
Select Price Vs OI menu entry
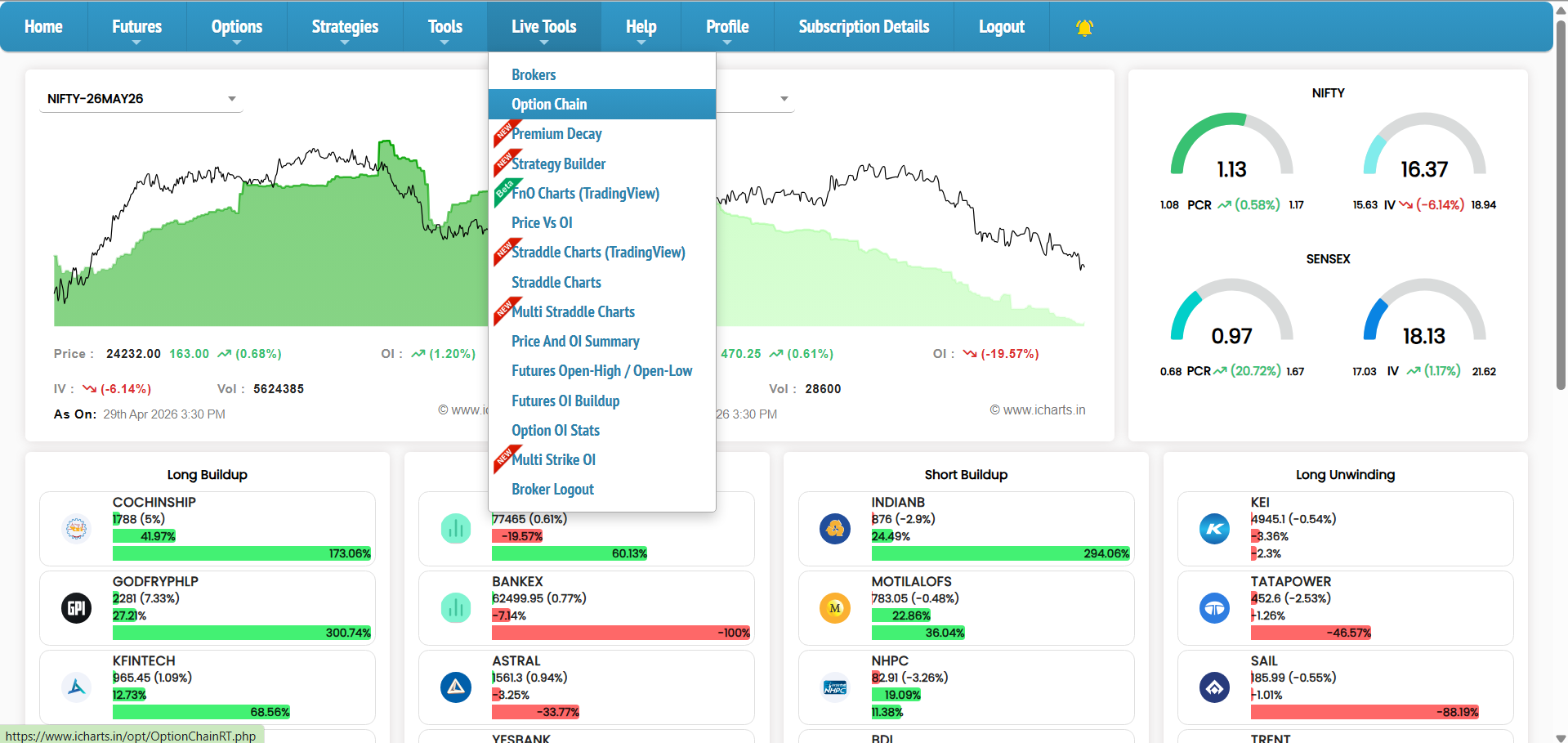click(602, 222)
